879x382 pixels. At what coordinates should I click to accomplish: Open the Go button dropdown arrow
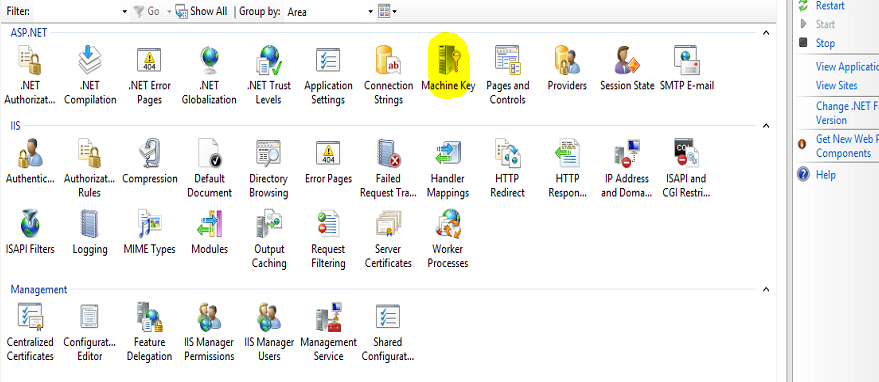pos(169,11)
